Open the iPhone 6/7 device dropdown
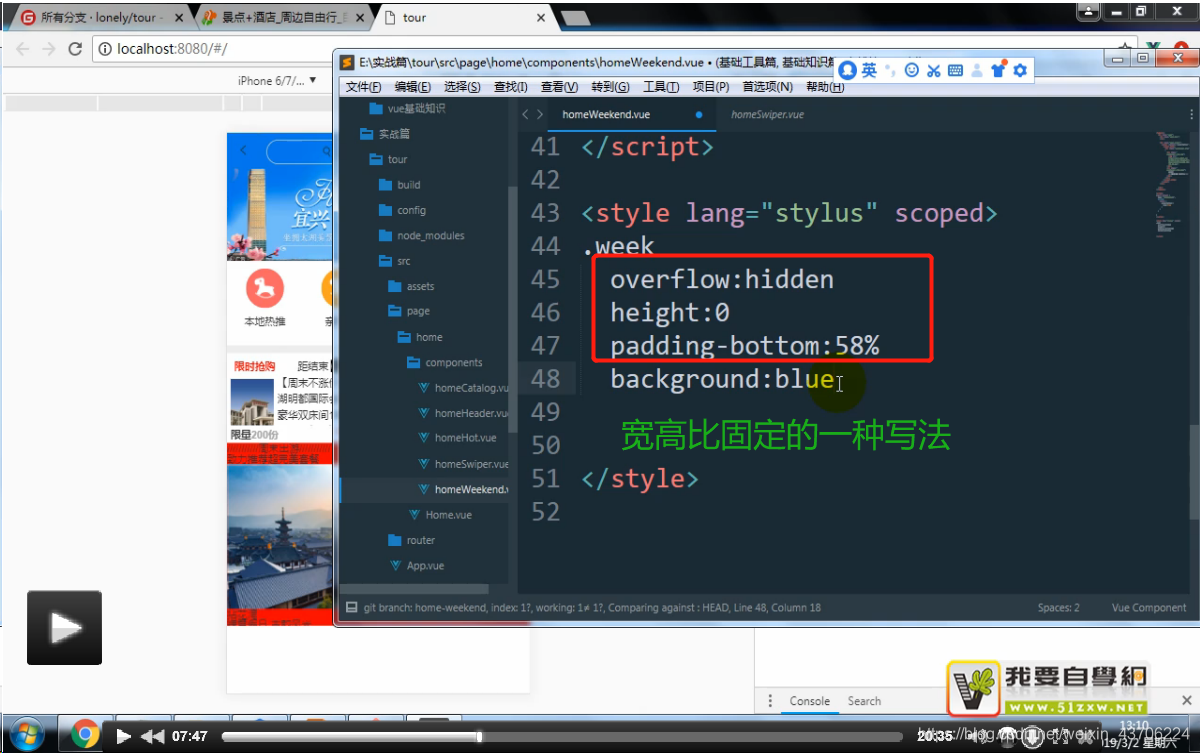 click(277, 80)
